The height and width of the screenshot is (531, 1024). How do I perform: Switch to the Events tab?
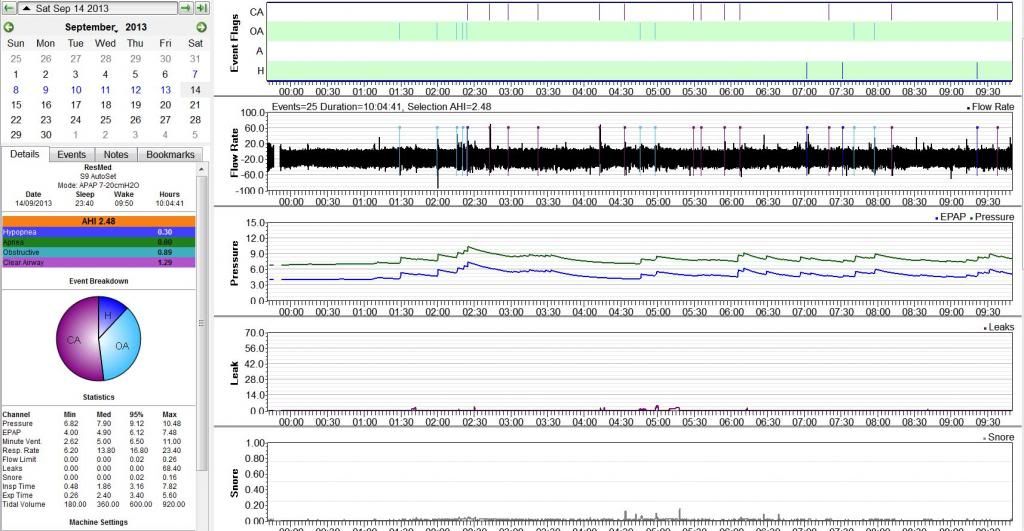(71, 155)
